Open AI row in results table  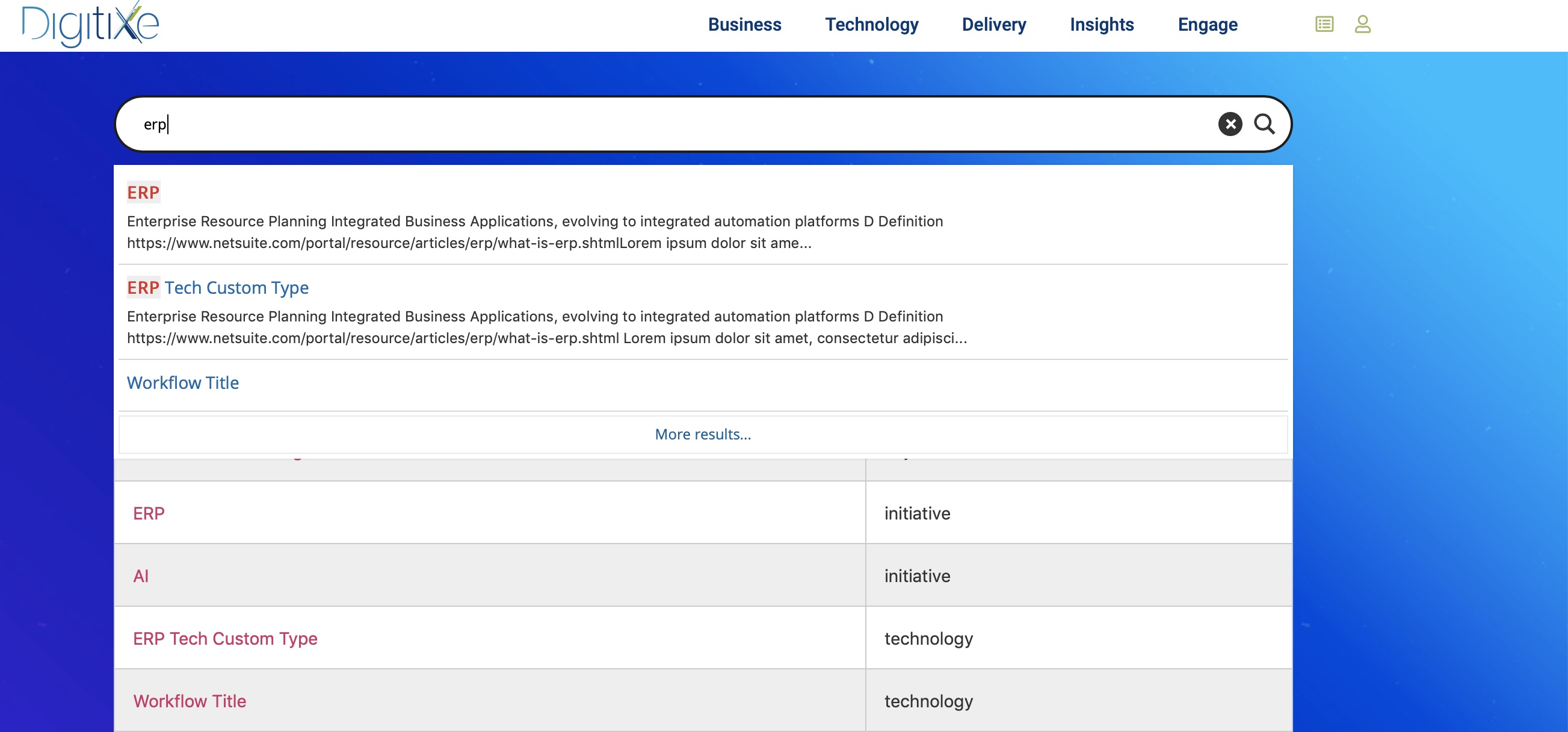click(141, 576)
